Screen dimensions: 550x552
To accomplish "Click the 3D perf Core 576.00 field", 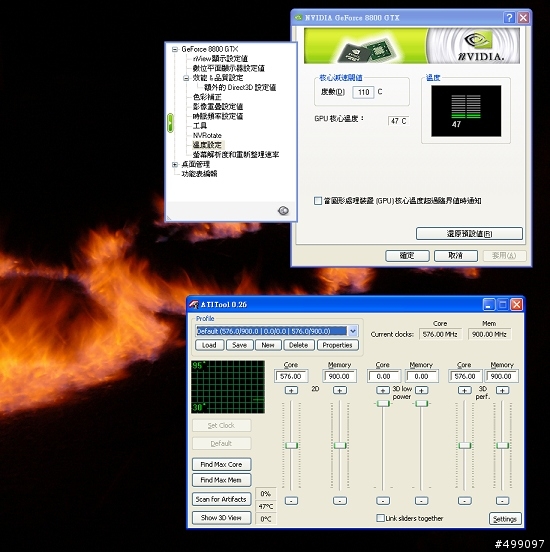I will [465, 376].
